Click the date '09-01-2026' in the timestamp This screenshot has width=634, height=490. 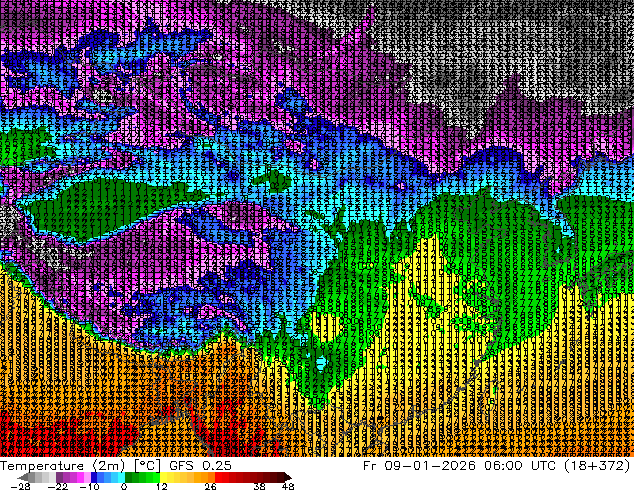[430, 466]
